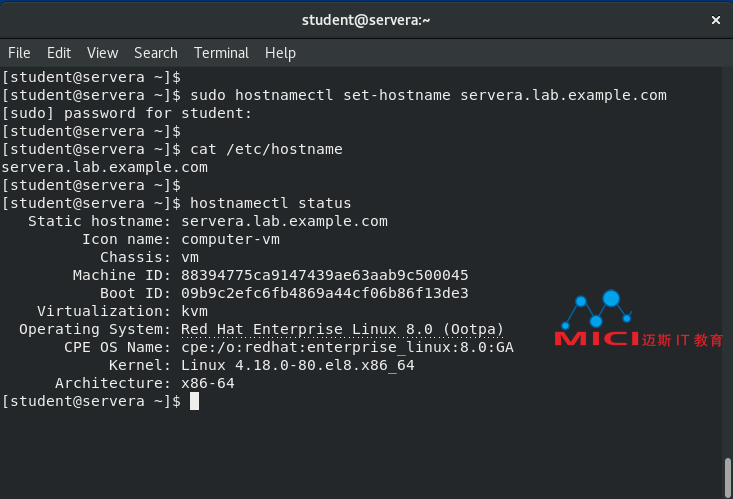Click the 'Operating System:' label
The width and height of the screenshot is (733, 499).
pos(95,329)
